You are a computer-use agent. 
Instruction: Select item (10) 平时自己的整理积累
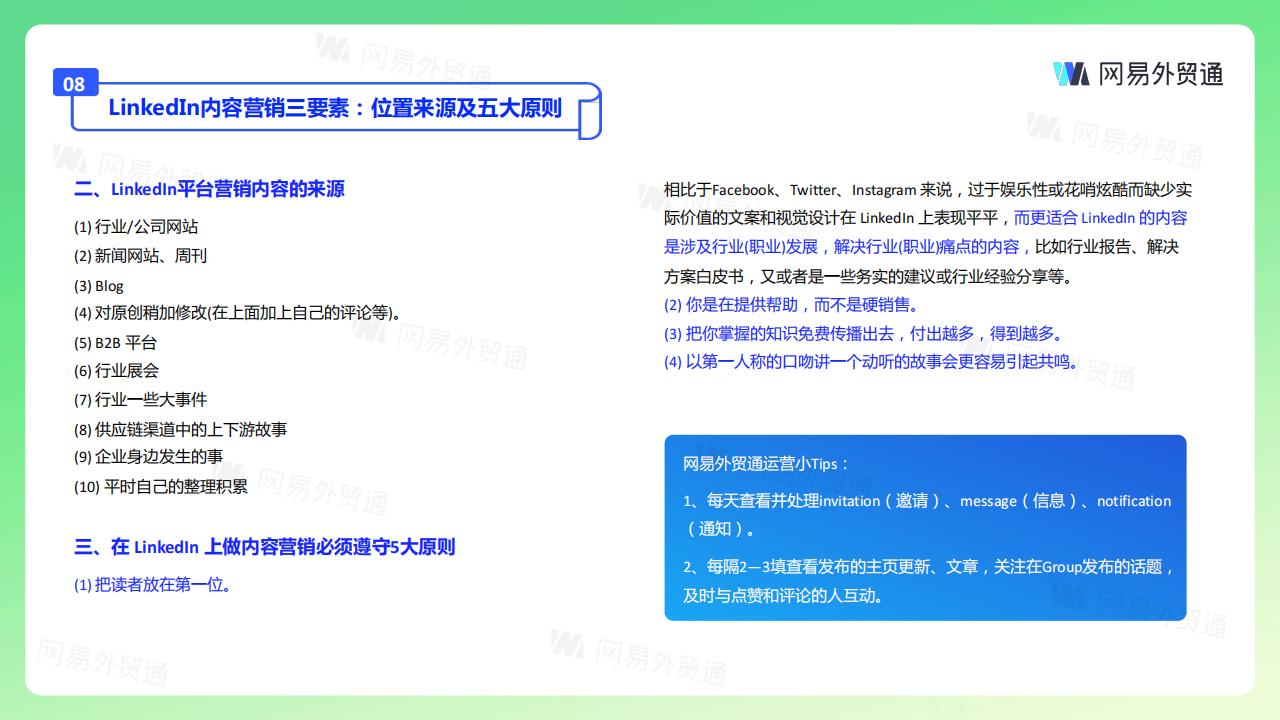[x=161, y=487]
